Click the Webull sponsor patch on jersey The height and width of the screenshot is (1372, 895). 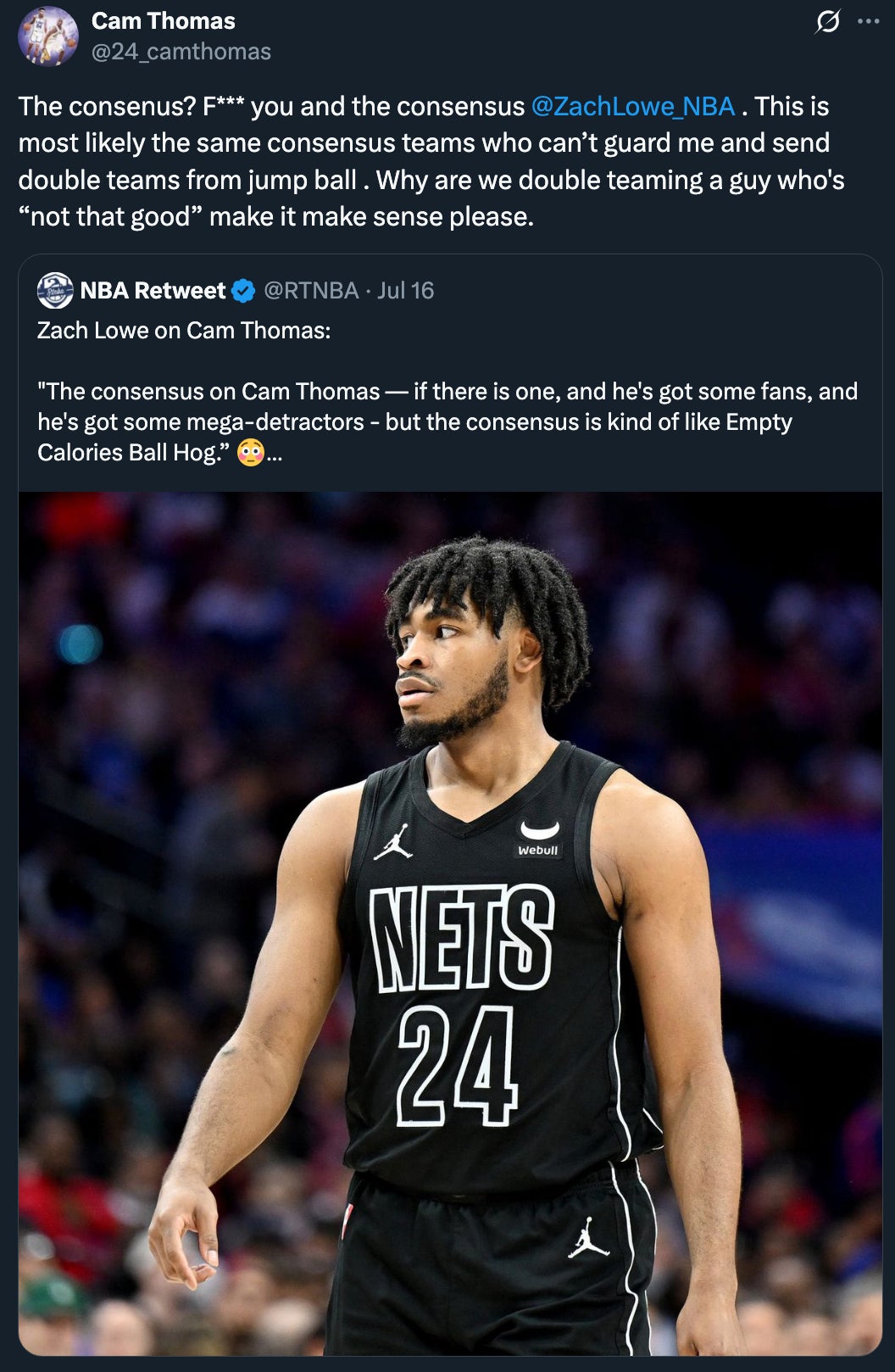click(539, 839)
